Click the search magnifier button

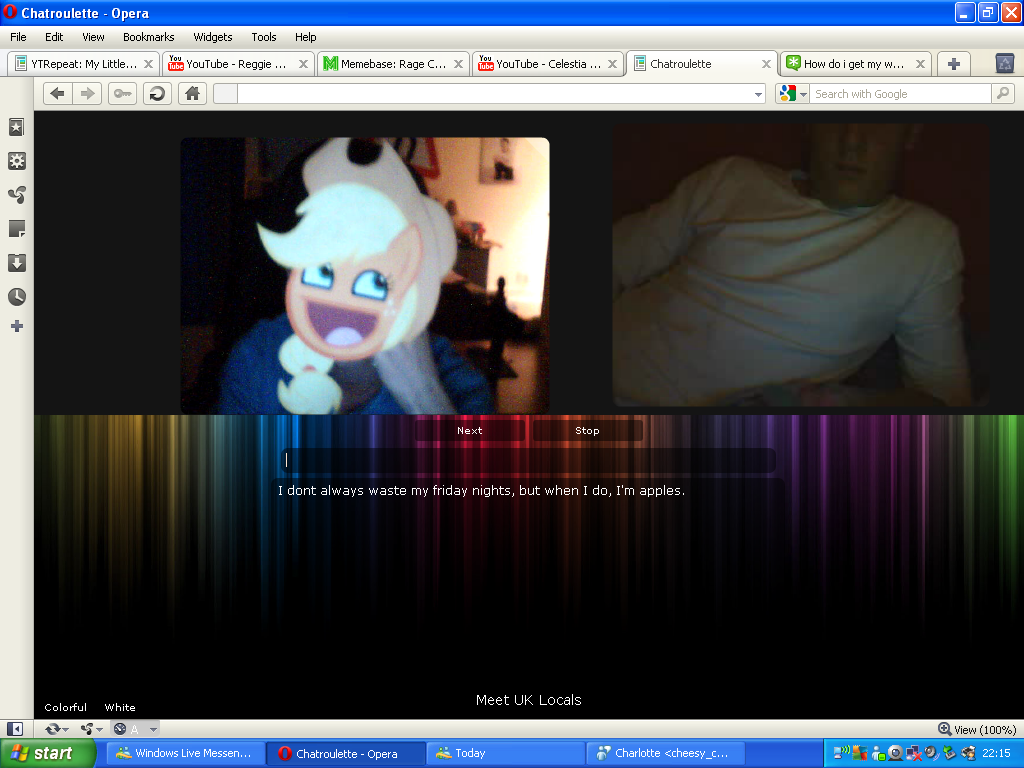tap(1002, 93)
